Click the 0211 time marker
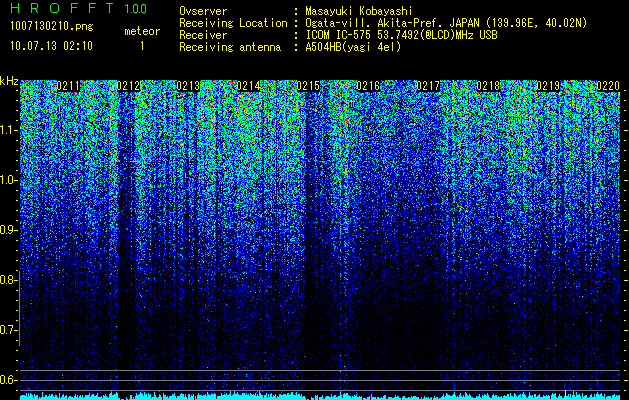The width and height of the screenshot is (629, 400). click(68, 86)
